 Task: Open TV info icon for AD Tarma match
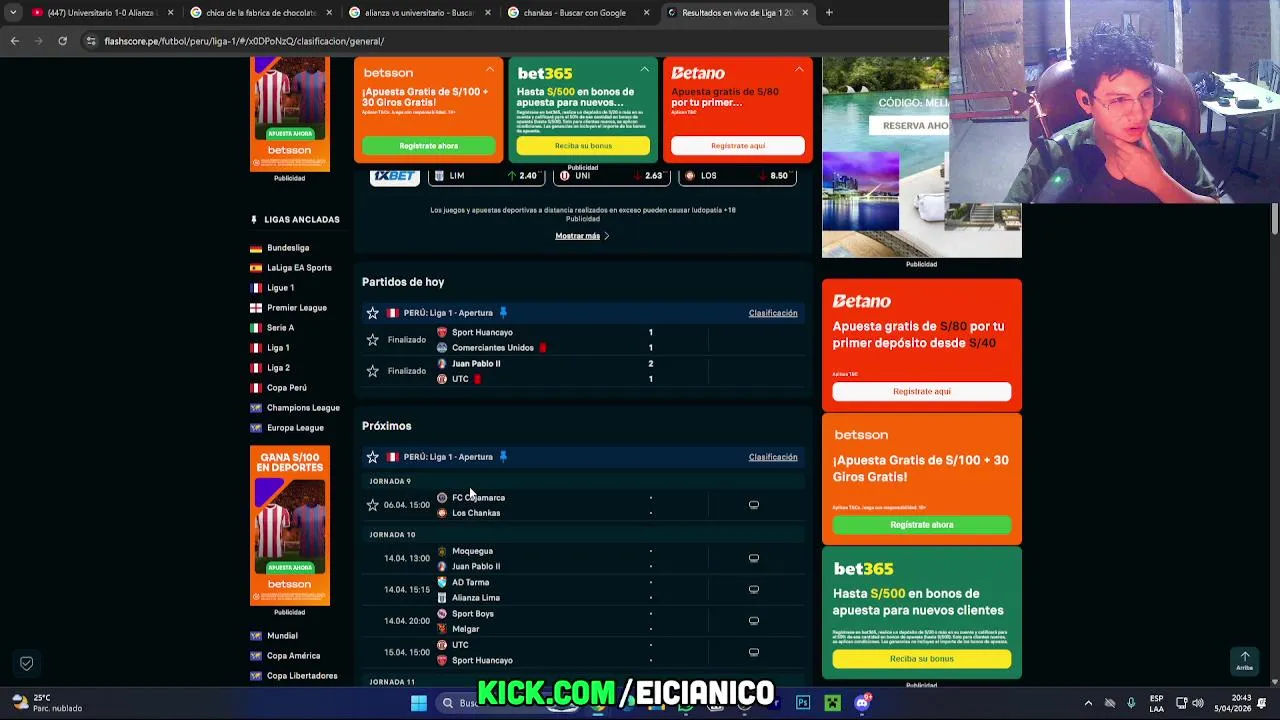point(754,589)
